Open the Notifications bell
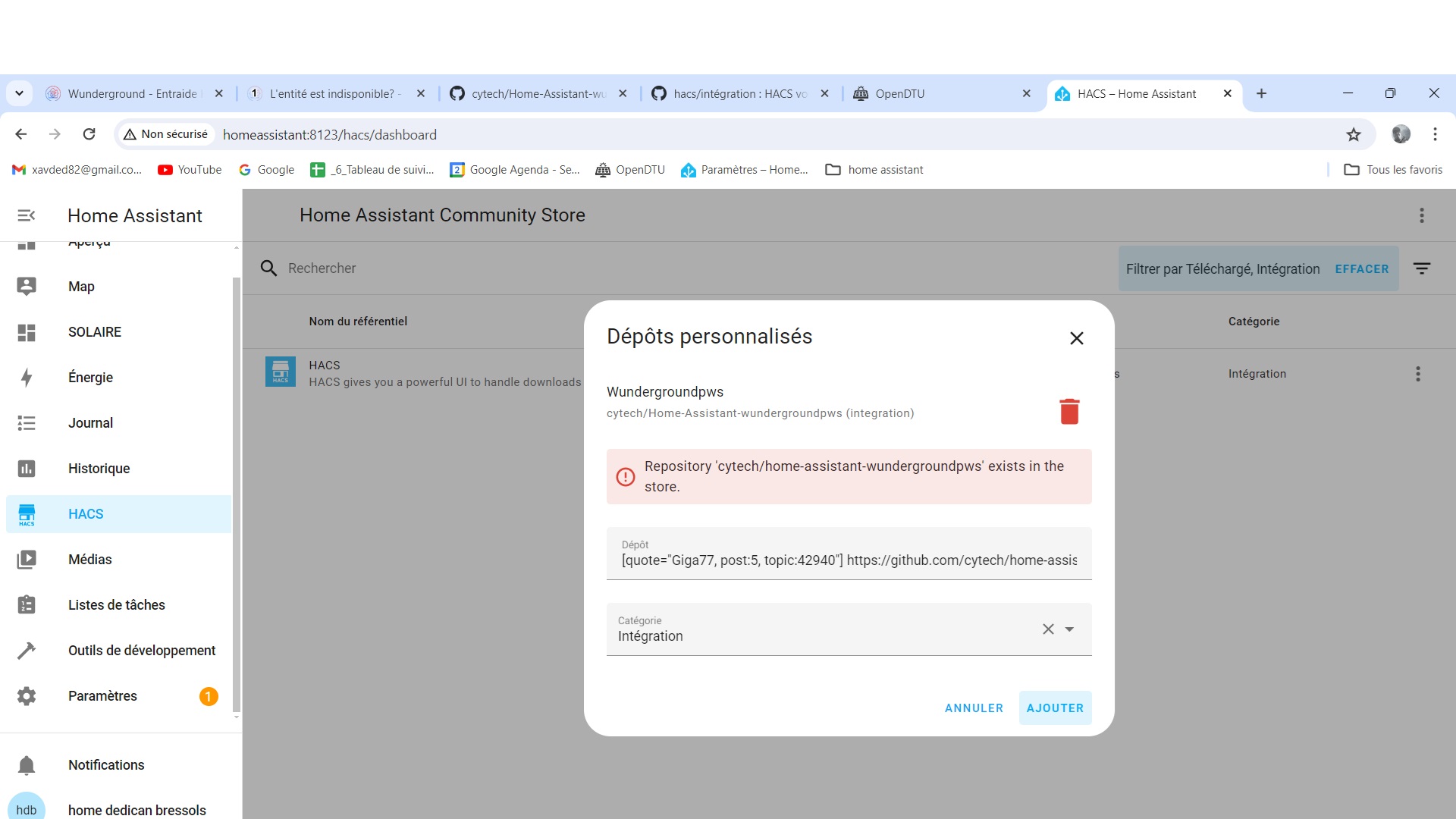The image size is (1456, 819). click(27, 765)
